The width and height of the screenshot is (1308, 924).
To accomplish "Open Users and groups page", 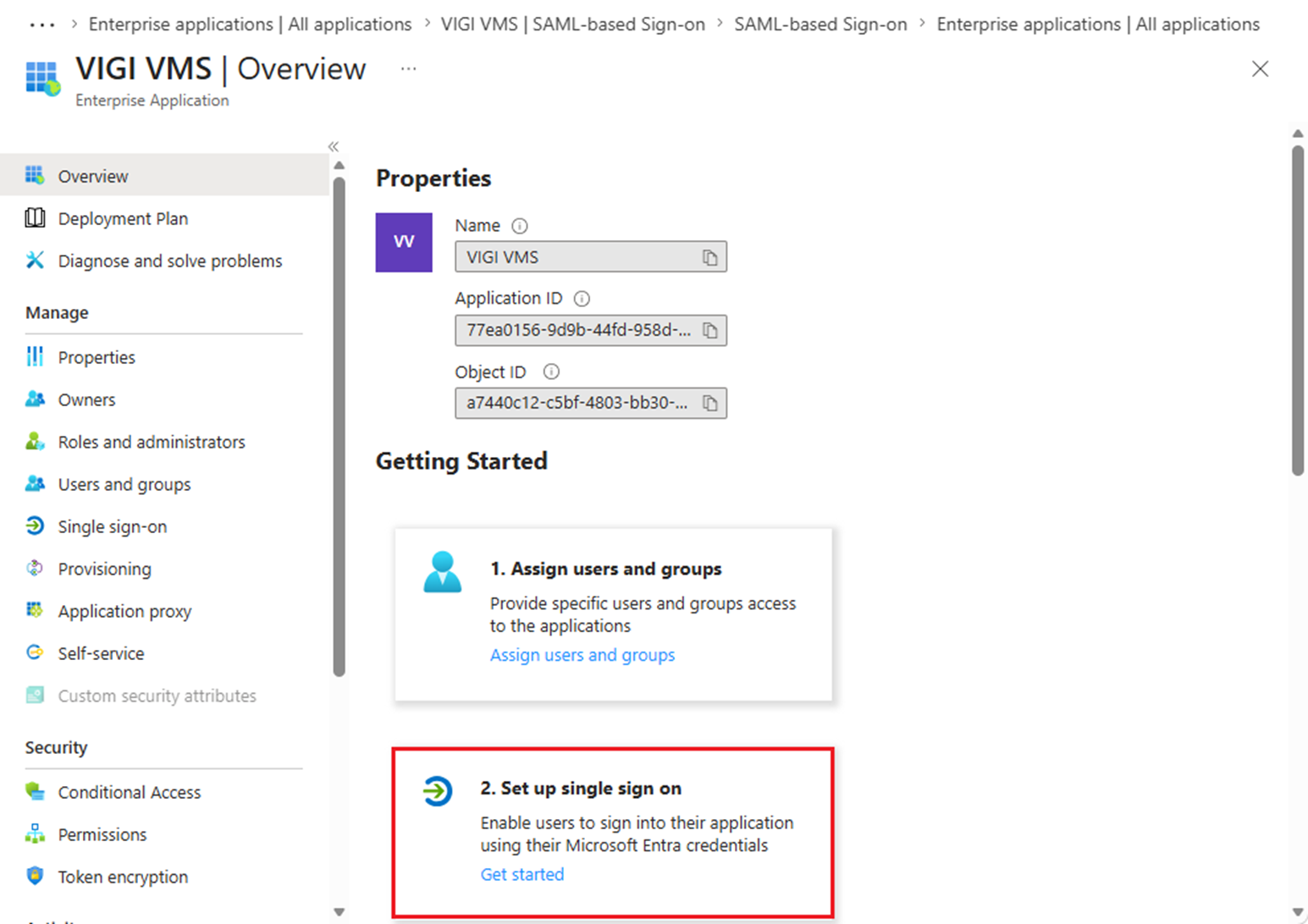I will (x=124, y=484).
